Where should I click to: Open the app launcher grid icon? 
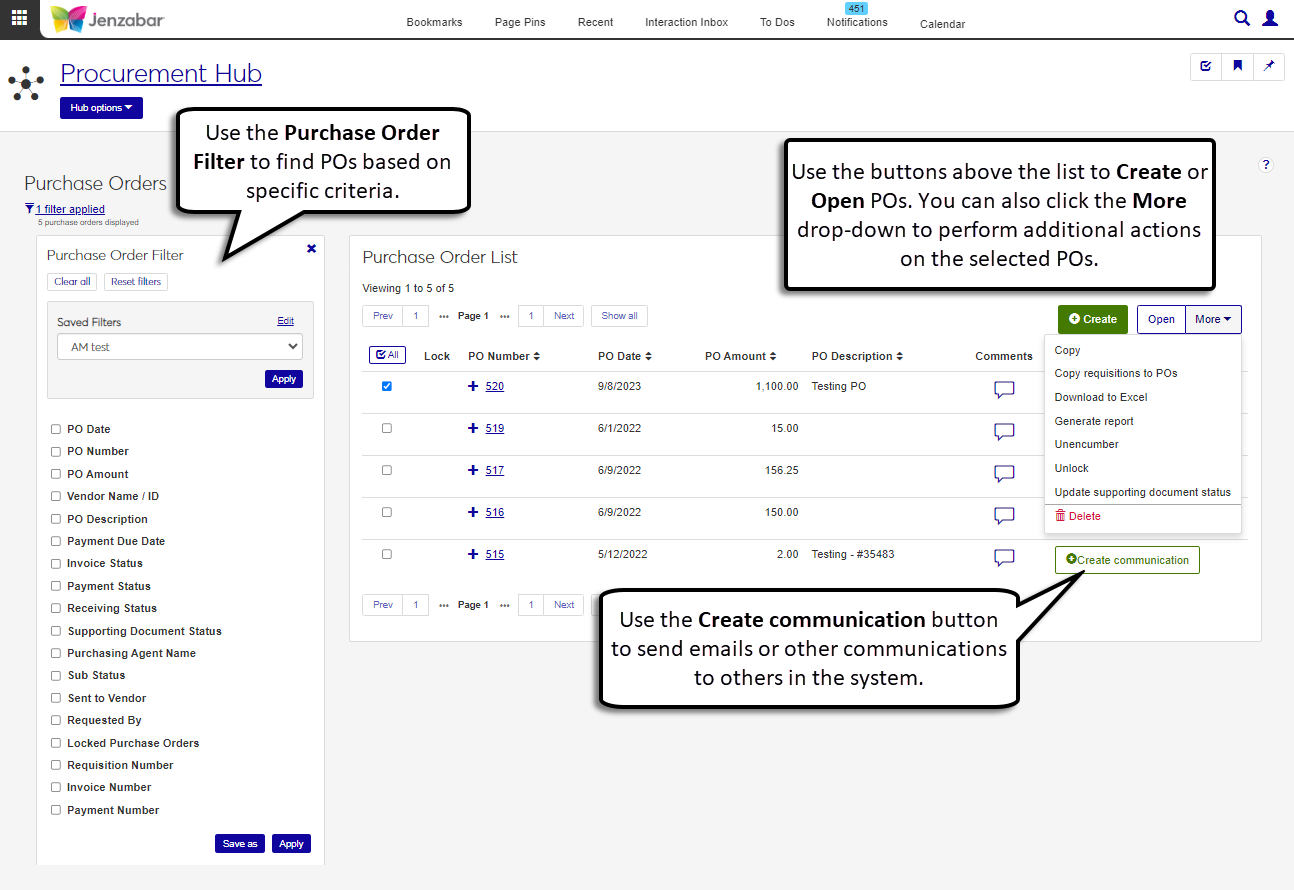pos(19,19)
